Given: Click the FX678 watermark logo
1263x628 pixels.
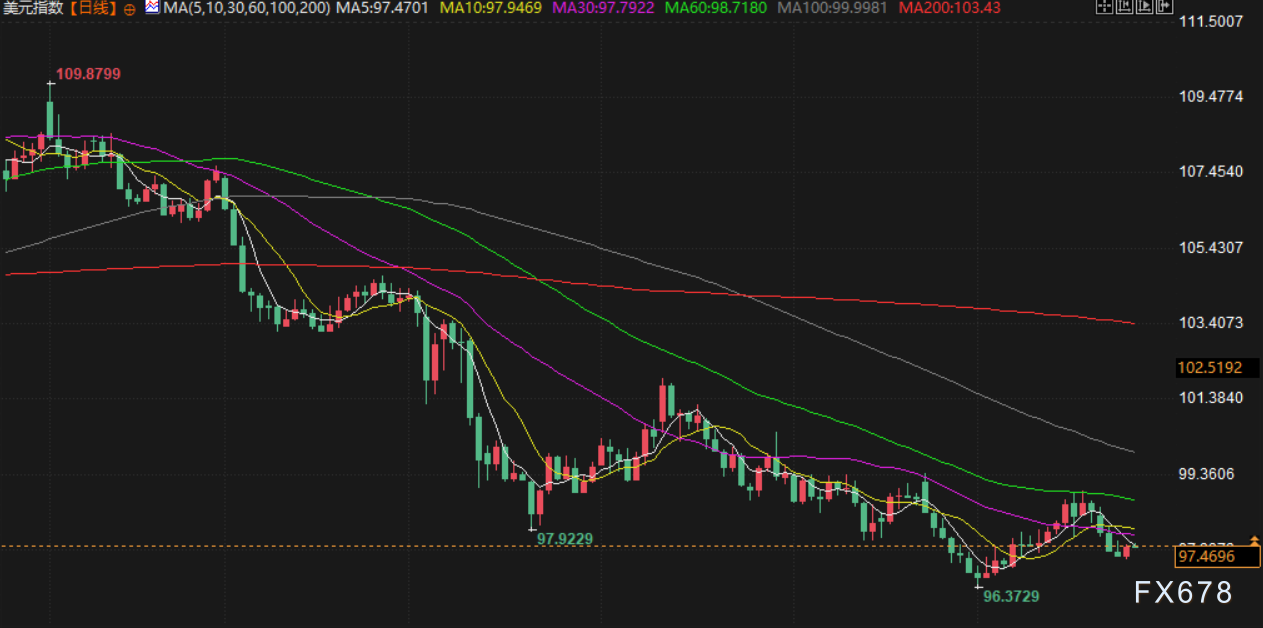Looking at the screenshot, I should (1183, 593).
